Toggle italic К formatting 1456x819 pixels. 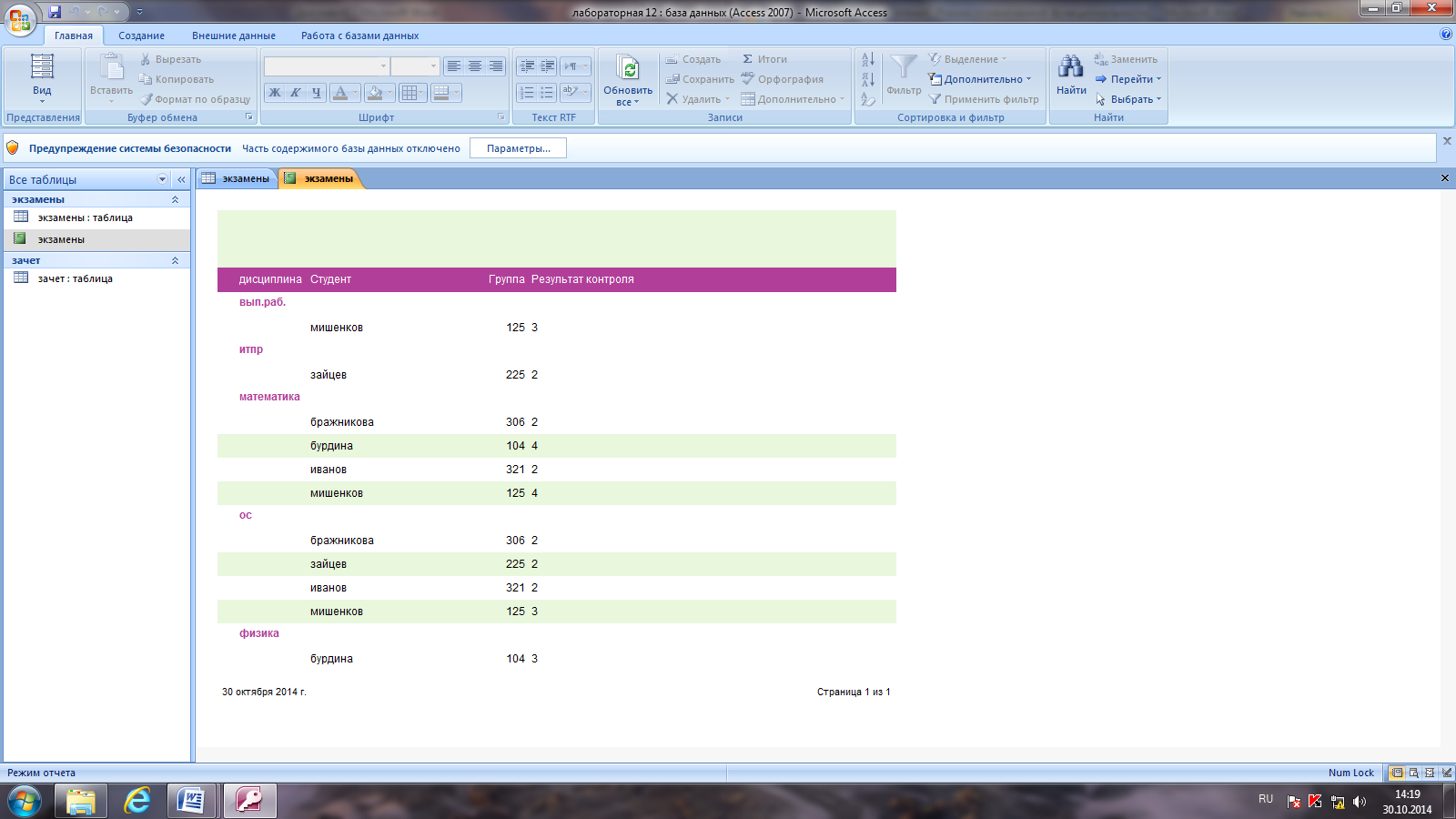[296, 93]
